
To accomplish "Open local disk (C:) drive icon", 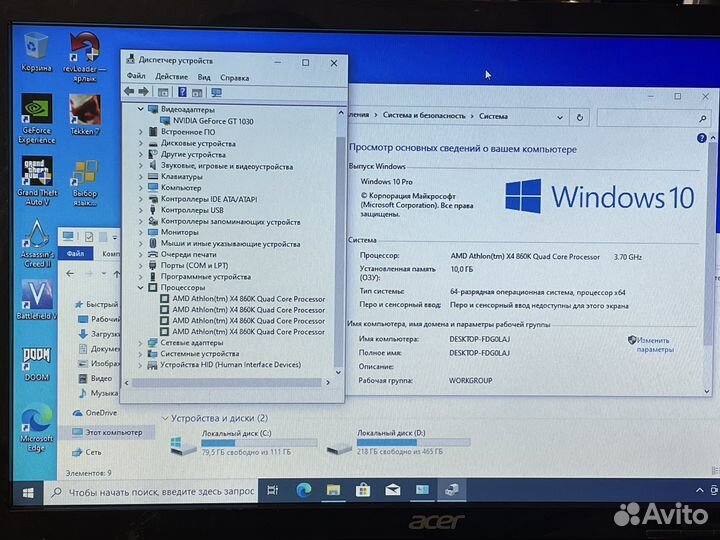I will click(183, 445).
